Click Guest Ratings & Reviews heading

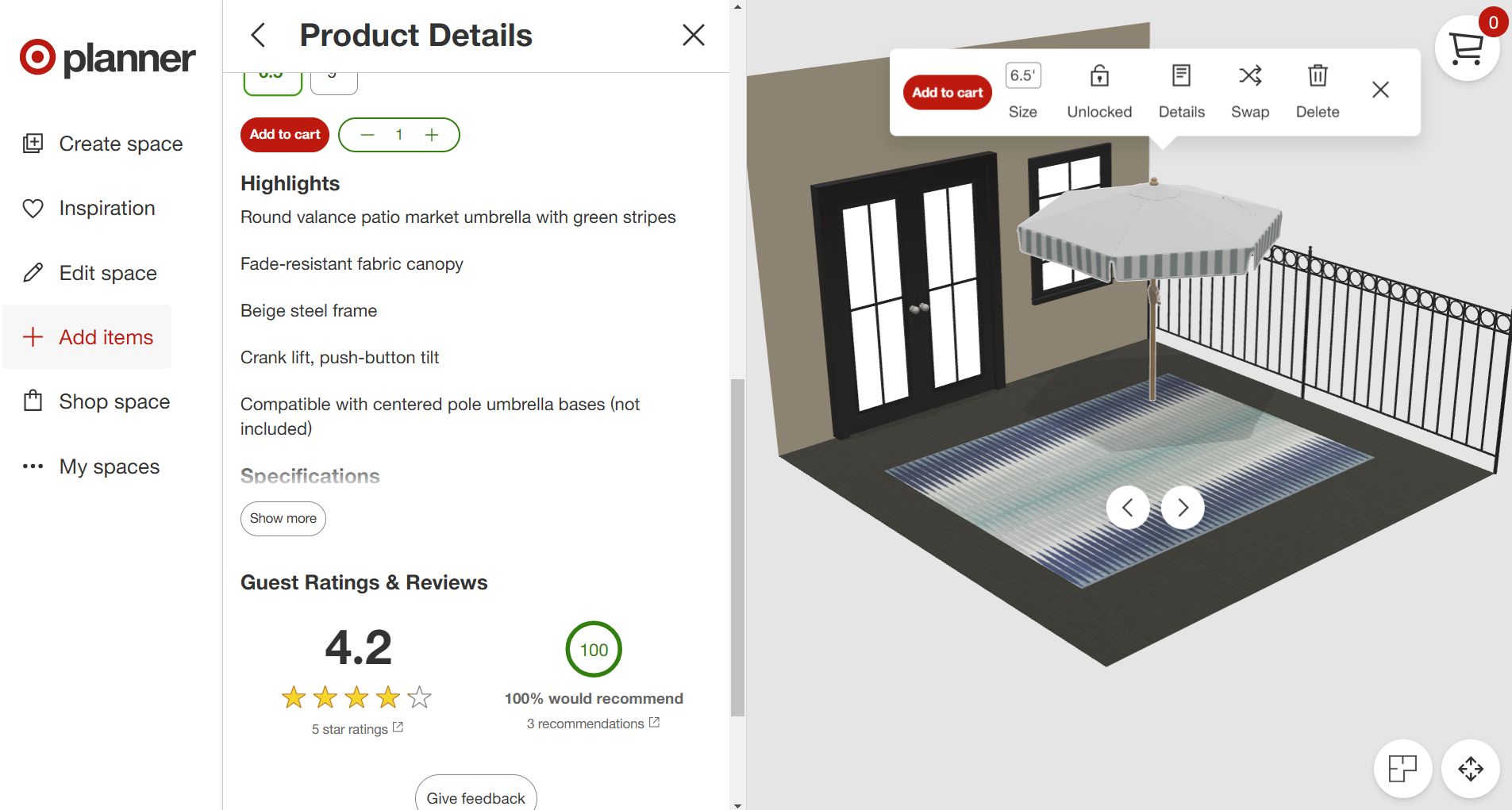(364, 582)
